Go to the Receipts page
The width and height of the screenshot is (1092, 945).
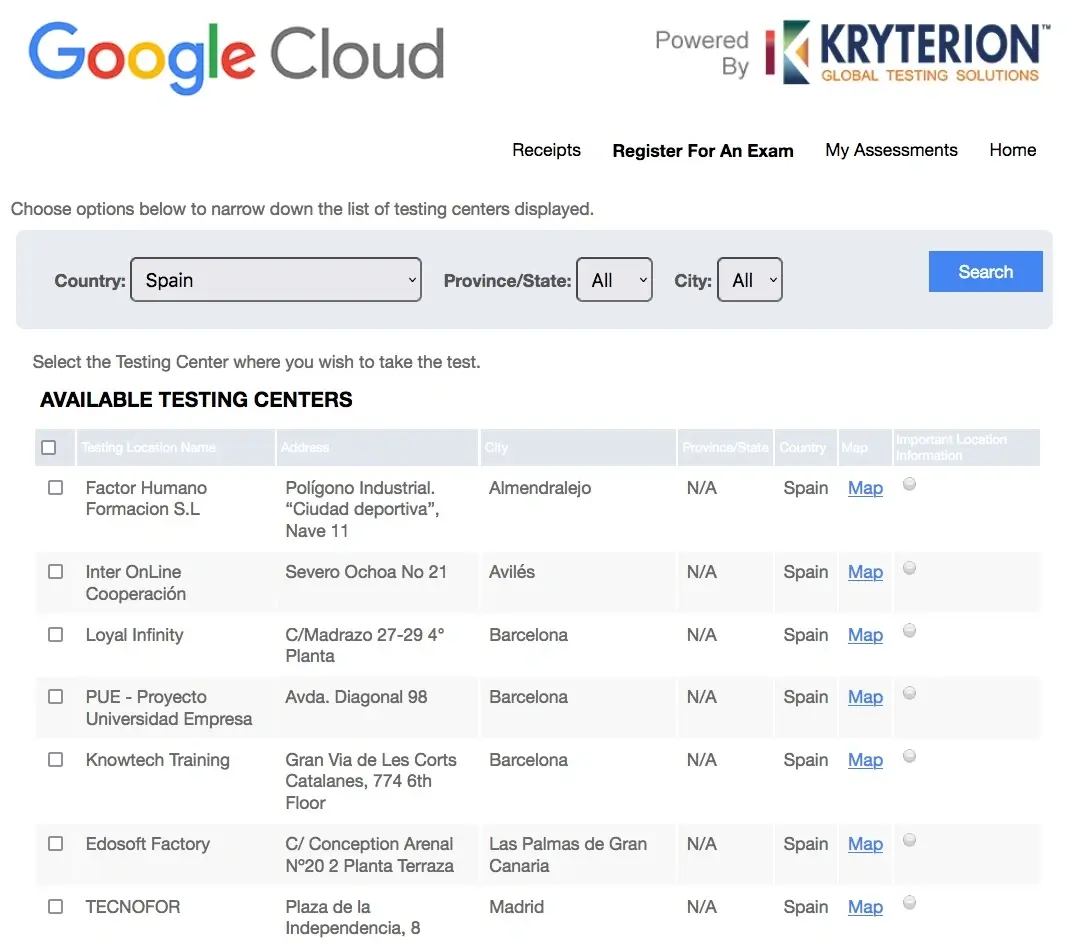pyautogui.click(x=546, y=150)
